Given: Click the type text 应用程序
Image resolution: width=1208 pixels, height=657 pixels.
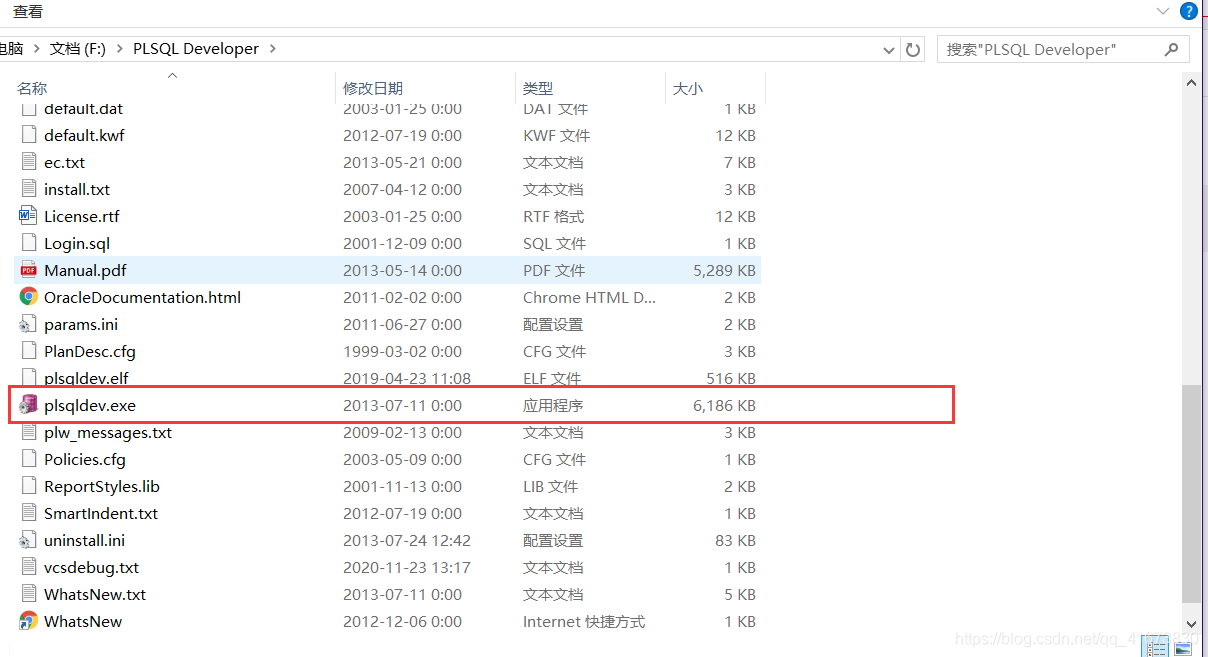Looking at the screenshot, I should tap(553, 405).
